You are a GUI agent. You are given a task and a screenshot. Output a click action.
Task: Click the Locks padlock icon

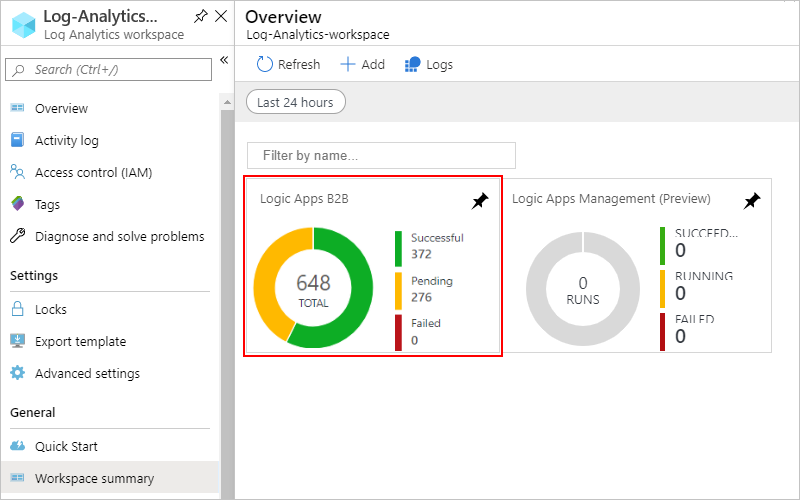[x=17, y=309]
